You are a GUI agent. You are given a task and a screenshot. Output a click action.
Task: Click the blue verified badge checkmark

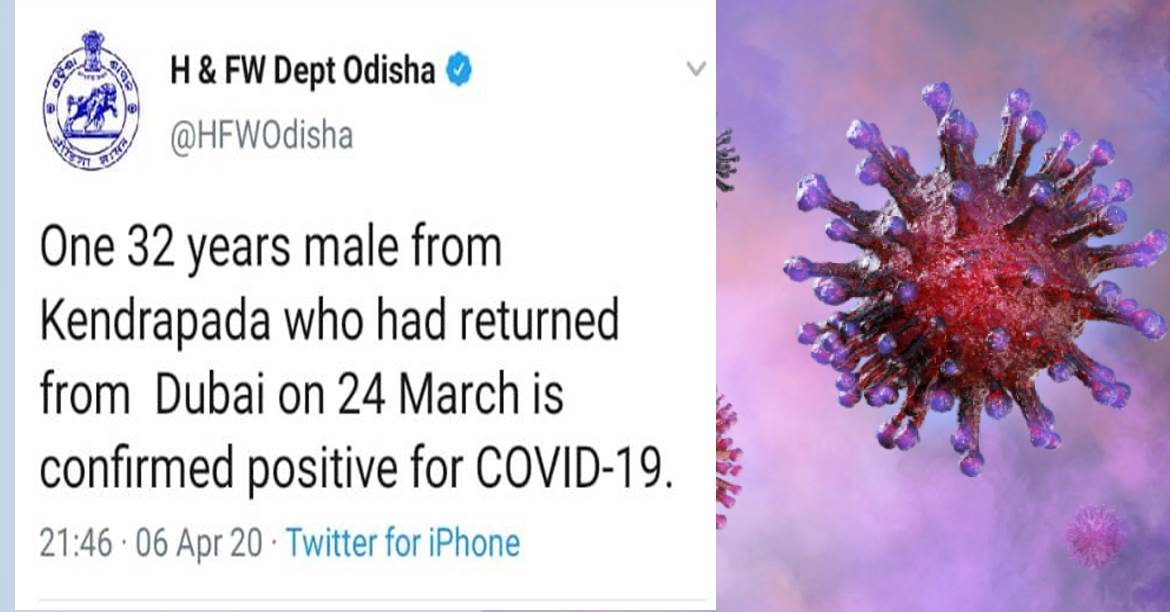pos(458,71)
